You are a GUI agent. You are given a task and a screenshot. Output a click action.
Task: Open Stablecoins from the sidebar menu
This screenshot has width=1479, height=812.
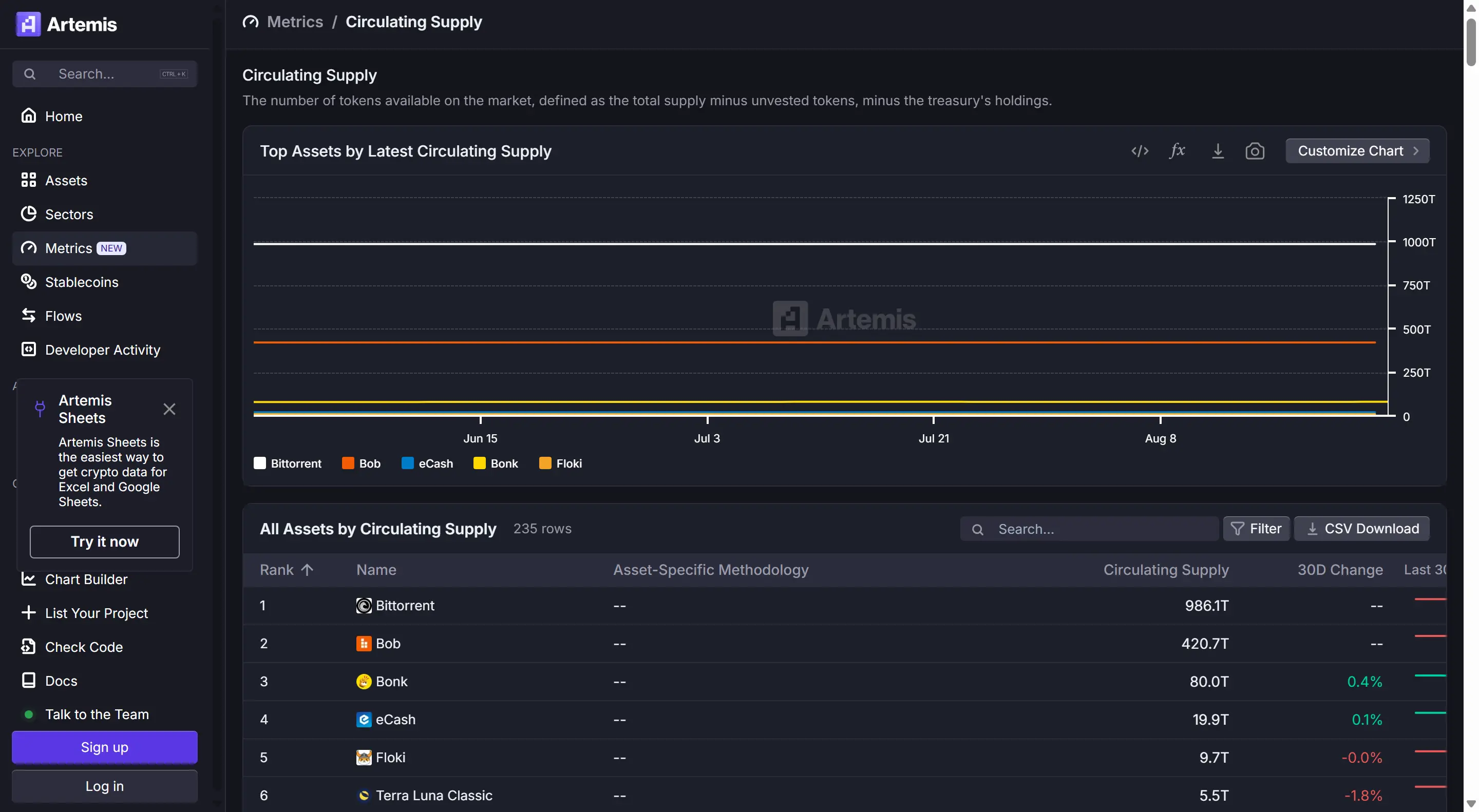coord(82,282)
